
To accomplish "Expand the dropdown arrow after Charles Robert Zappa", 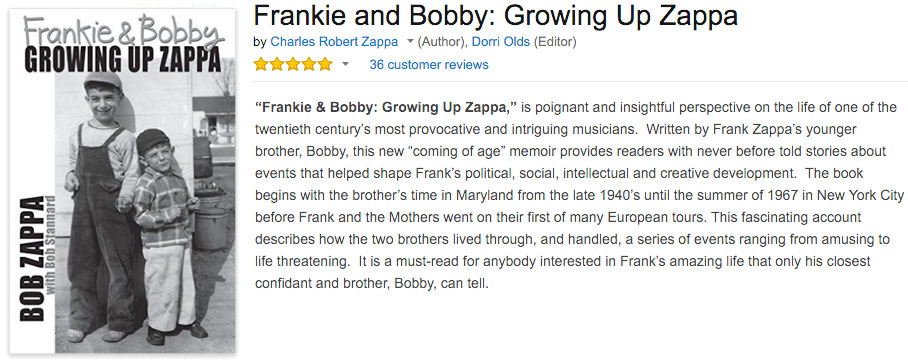I will (410, 42).
